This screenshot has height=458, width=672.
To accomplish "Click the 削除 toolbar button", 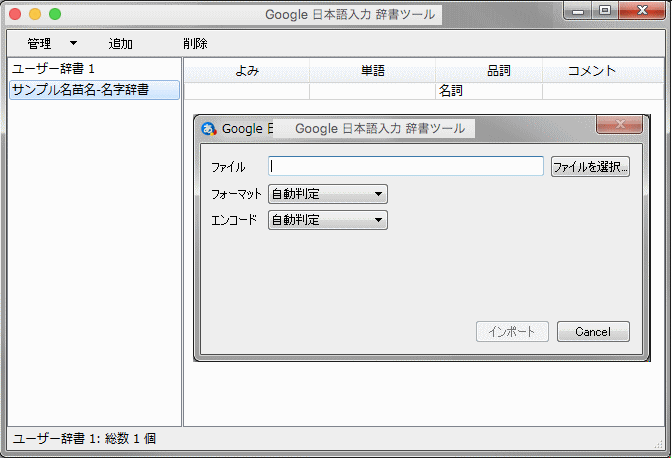I will click(x=195, y=43).
